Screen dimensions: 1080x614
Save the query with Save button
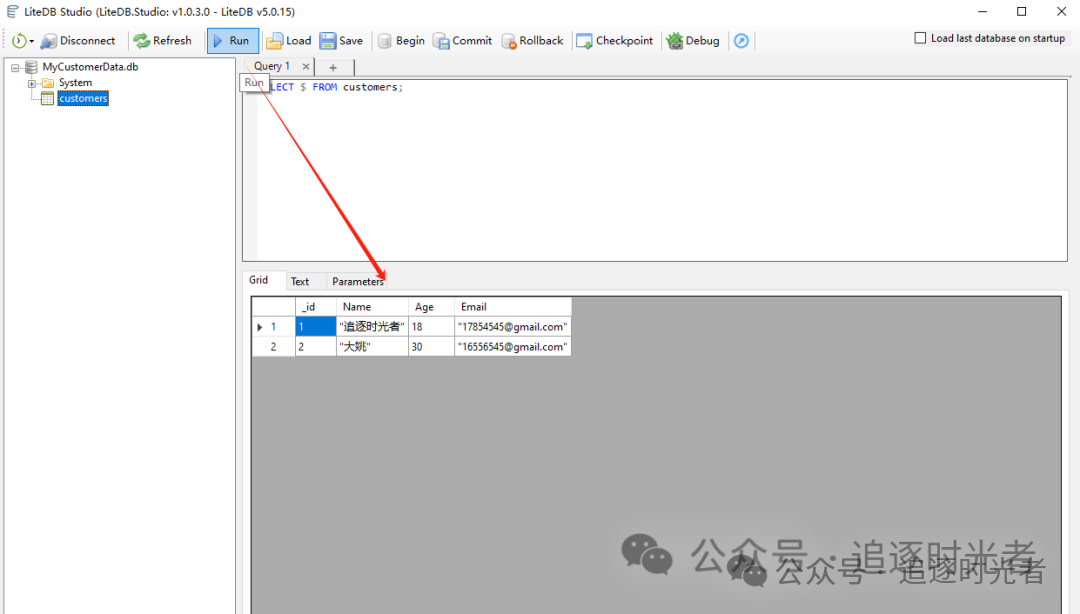[342, 41]
